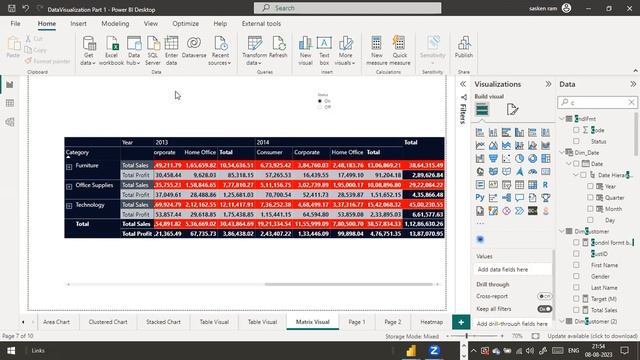Click Update available download link
The width and height of the screenshot is (640, 360).
pos(592,336)
